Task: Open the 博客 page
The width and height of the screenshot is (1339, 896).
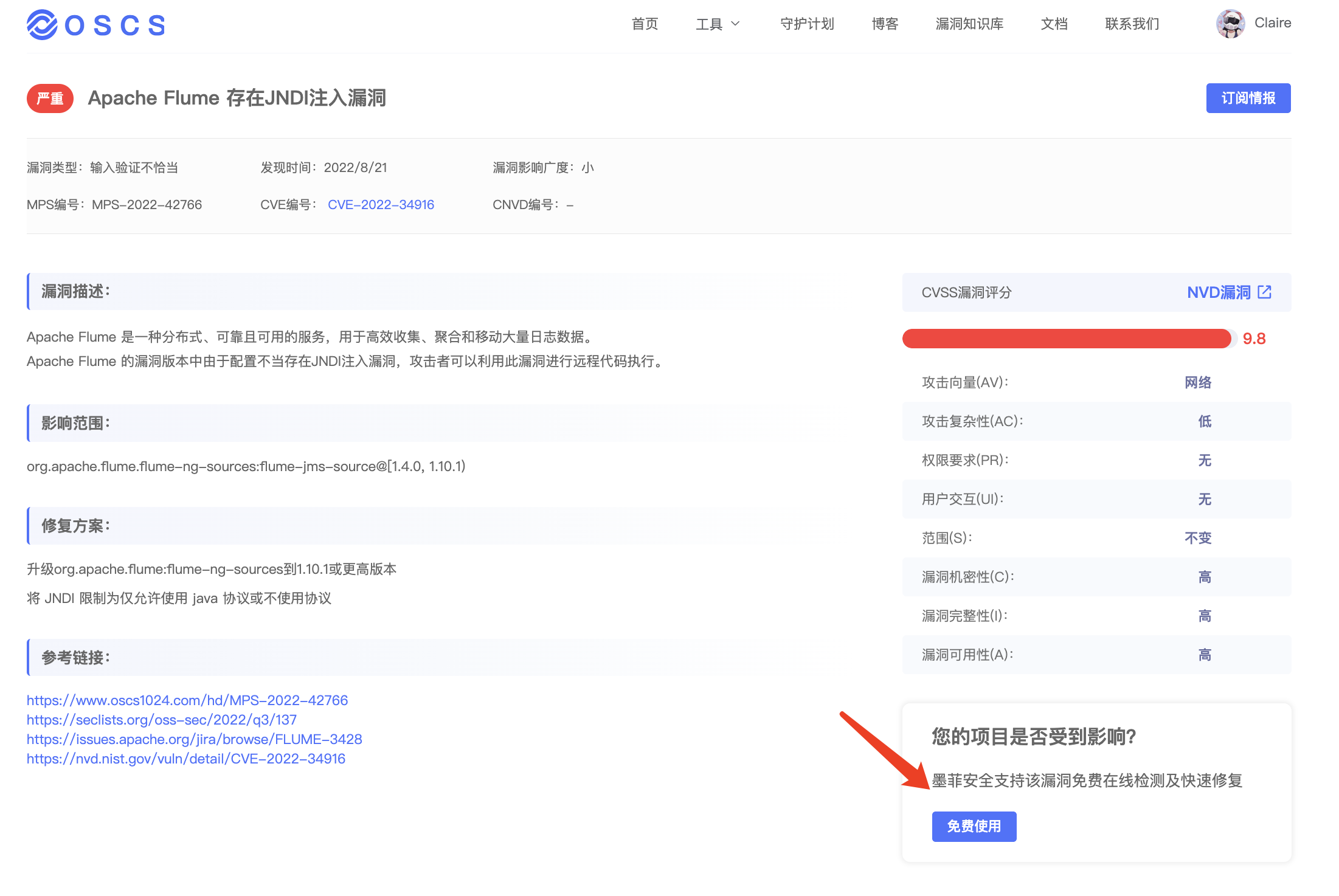Action: tap(885, 24)
